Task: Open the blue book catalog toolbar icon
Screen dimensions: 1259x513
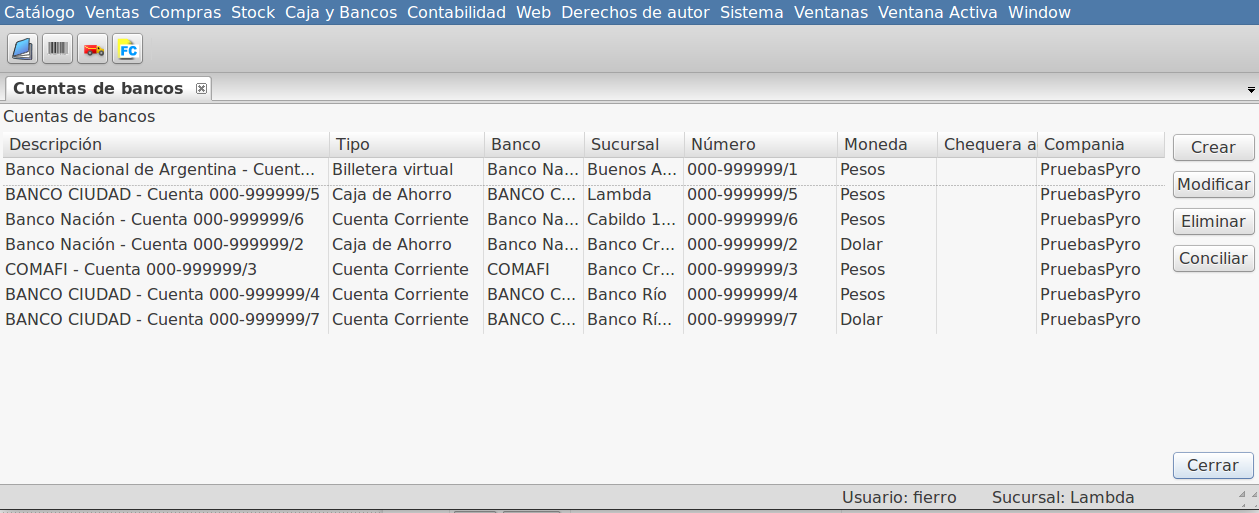Action: pos(22,48)
